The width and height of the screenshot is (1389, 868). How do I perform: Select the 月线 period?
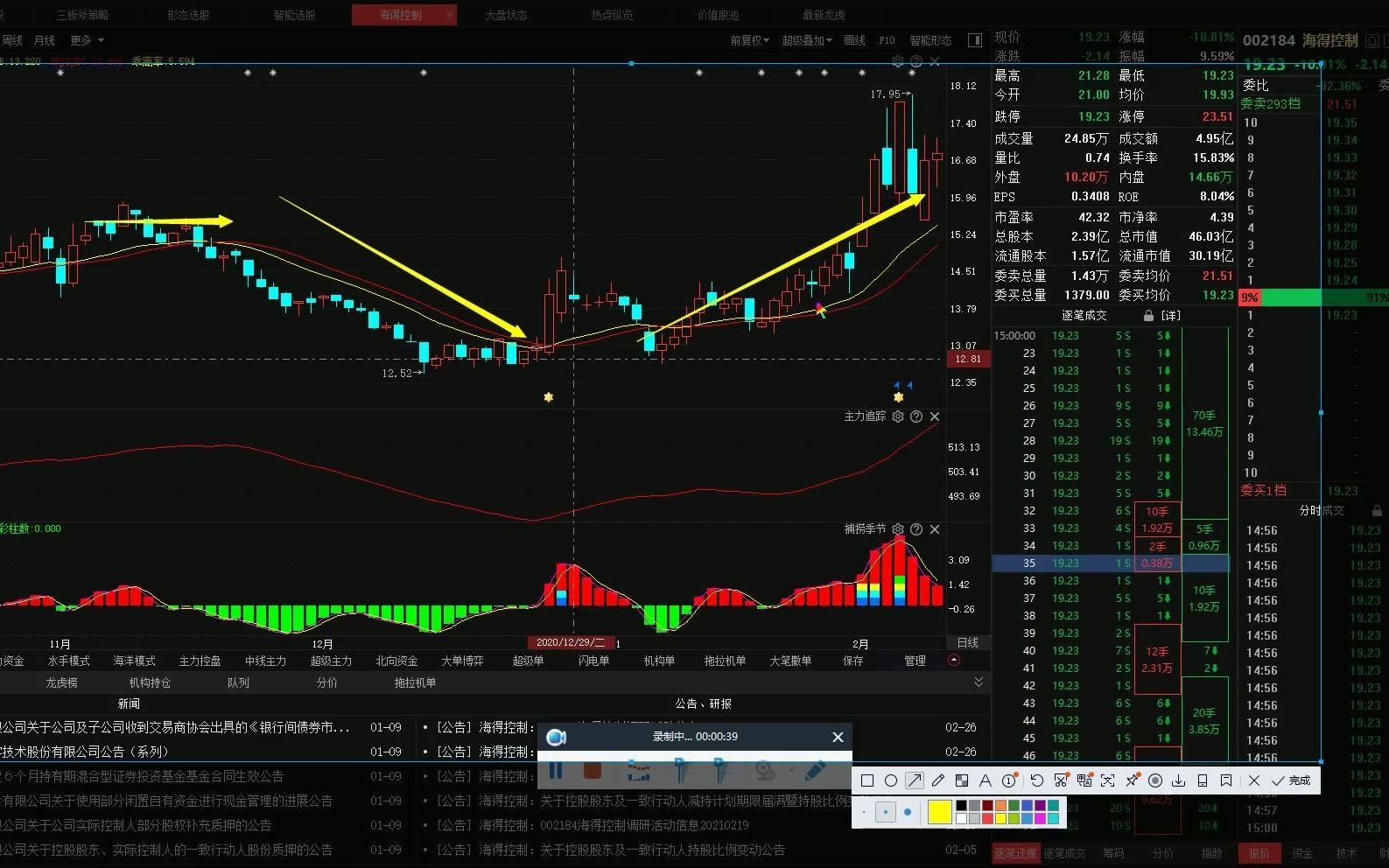(44, 40)
